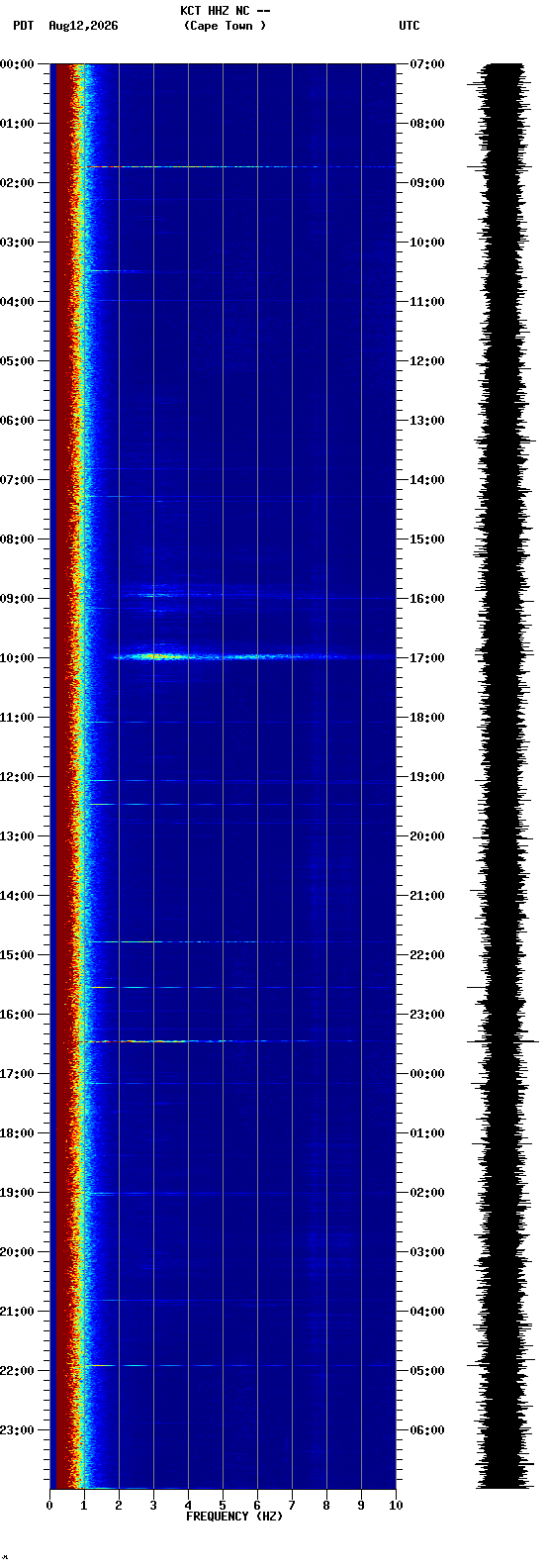546x1568 pixels.
Task: Click the 17:00 PDT time label
Action: (x=17, y=1074)
